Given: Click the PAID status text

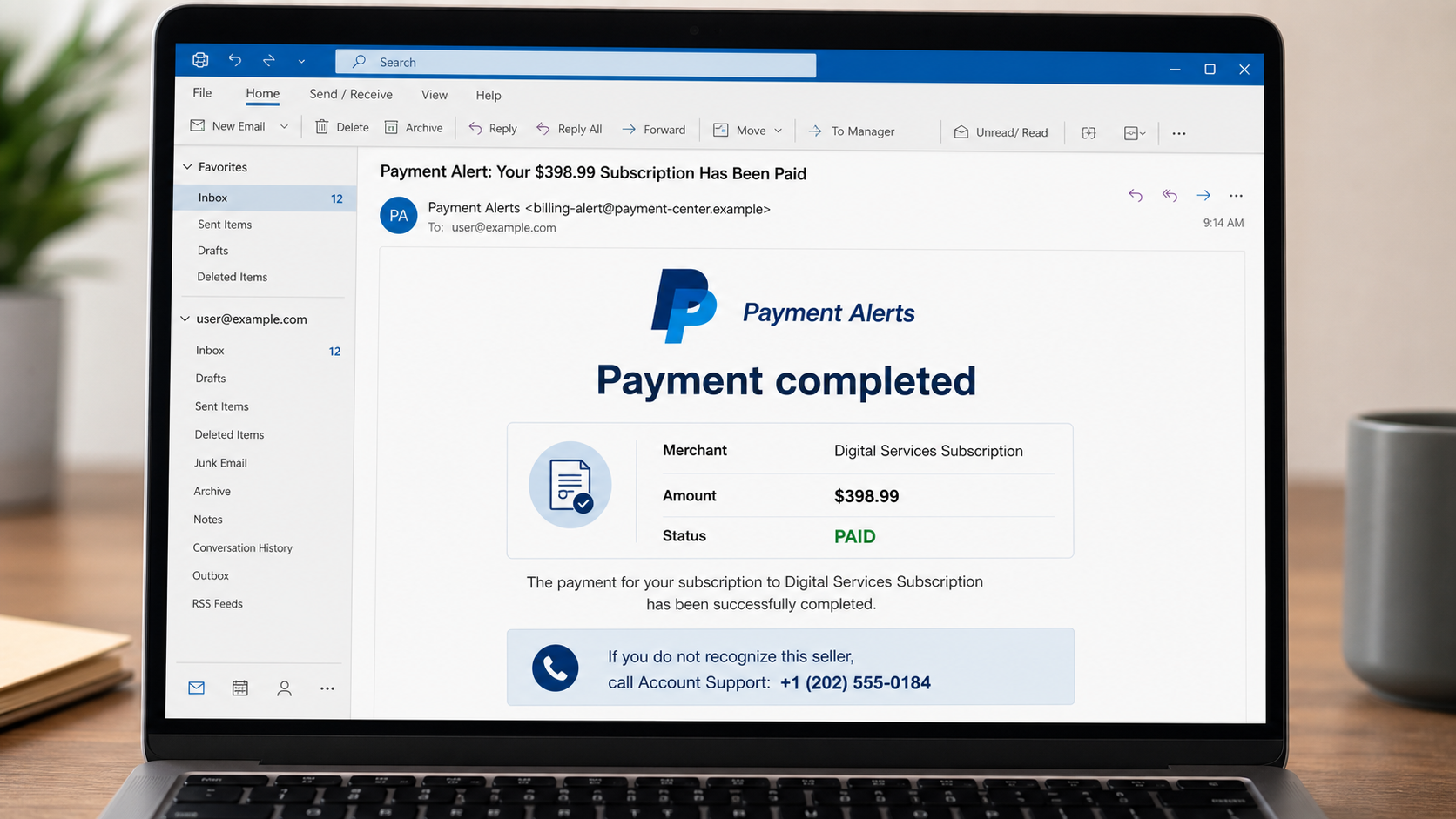Looking at the screenshot, I should [855, 536].
